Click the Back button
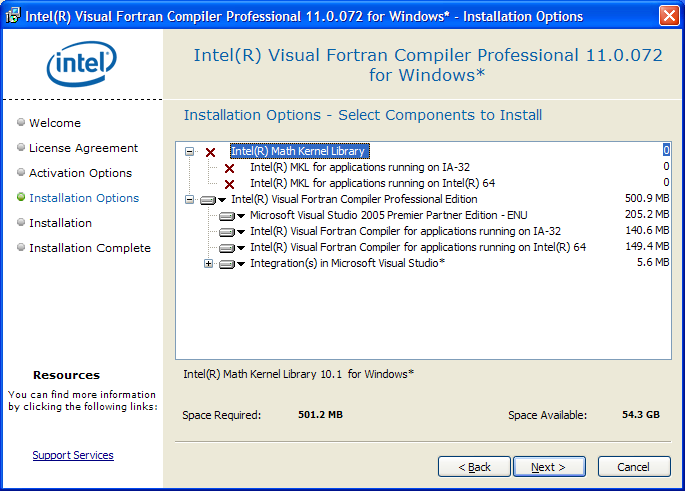Screen dimensions: 685x491 point(474,467)
